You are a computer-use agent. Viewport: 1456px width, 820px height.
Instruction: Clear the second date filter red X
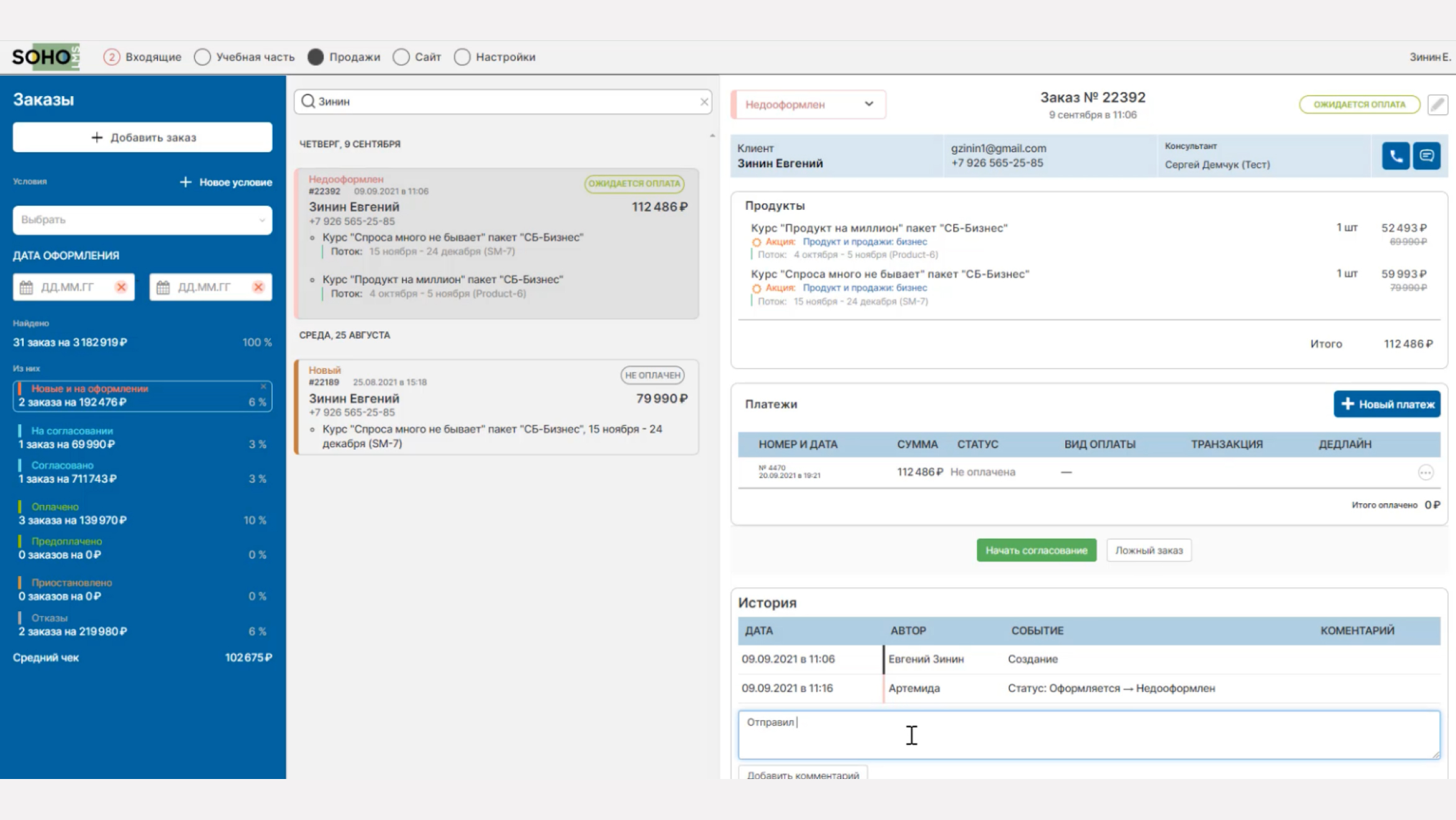click(x=258, y=287)
